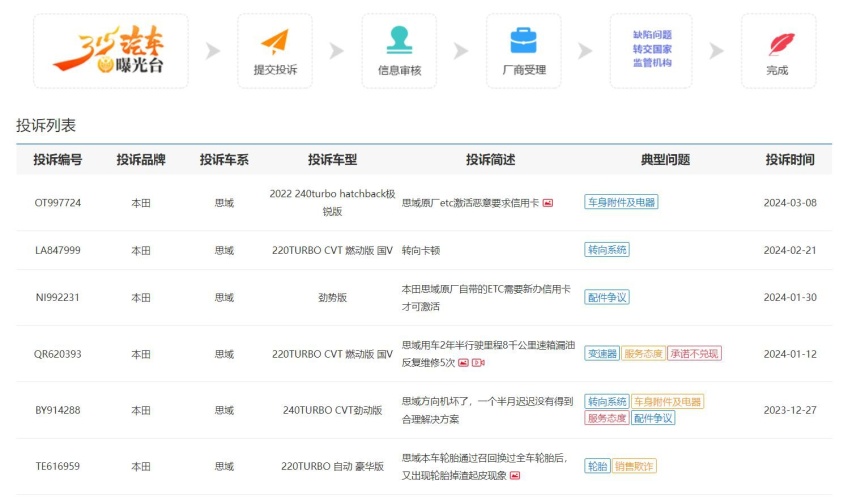Select the 车身附件及电器 tag on BY914288 row
Screen dimensions: 852x497
tap(667, 401)
